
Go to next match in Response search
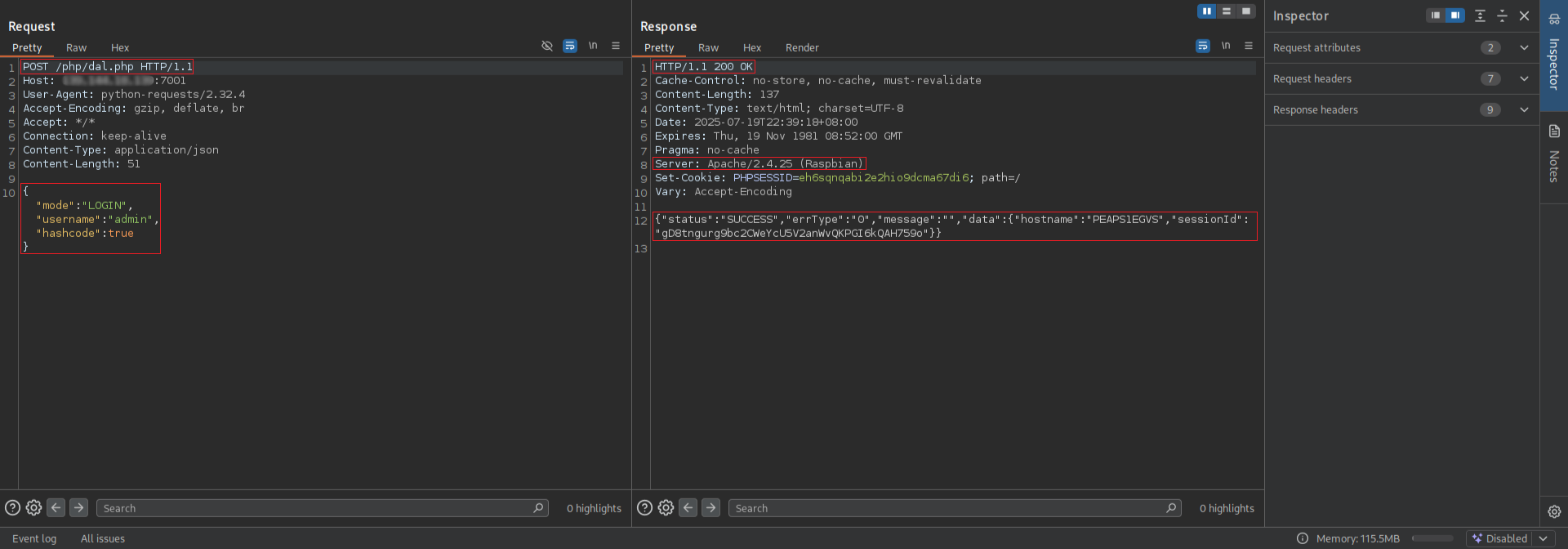click(711, 507)
